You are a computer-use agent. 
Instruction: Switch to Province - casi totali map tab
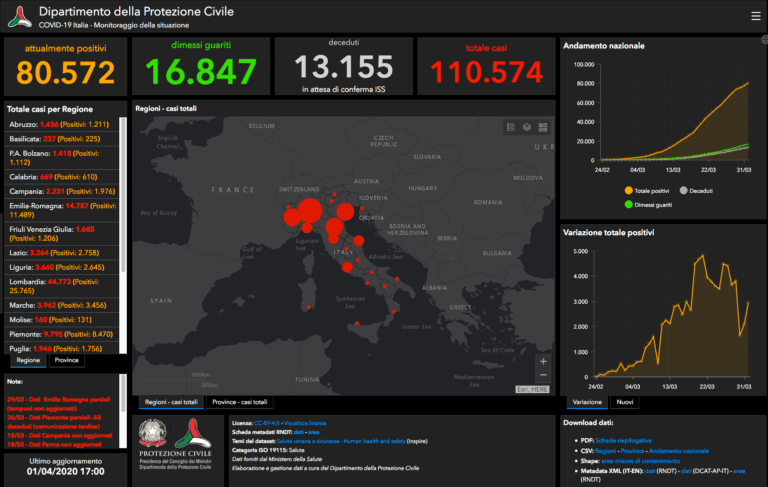coord(240,401)
